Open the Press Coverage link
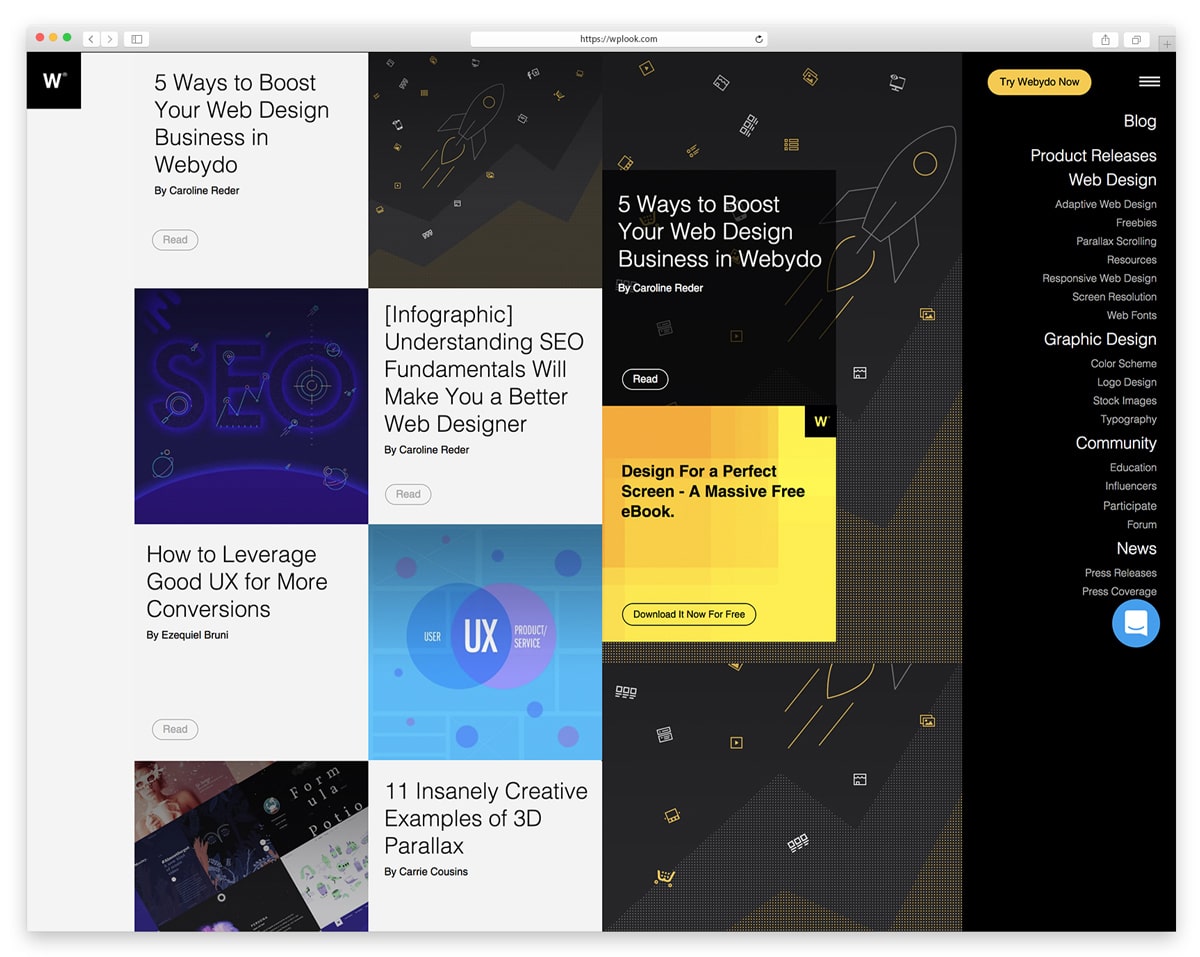Viewport: 1200px width, 957px height. point(1119,592)
